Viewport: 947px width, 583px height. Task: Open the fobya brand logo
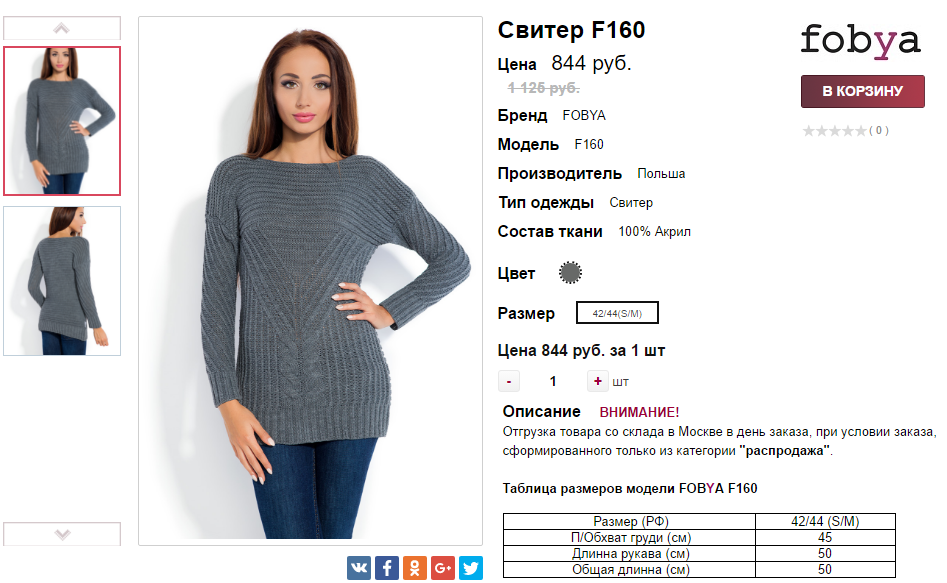861,41
